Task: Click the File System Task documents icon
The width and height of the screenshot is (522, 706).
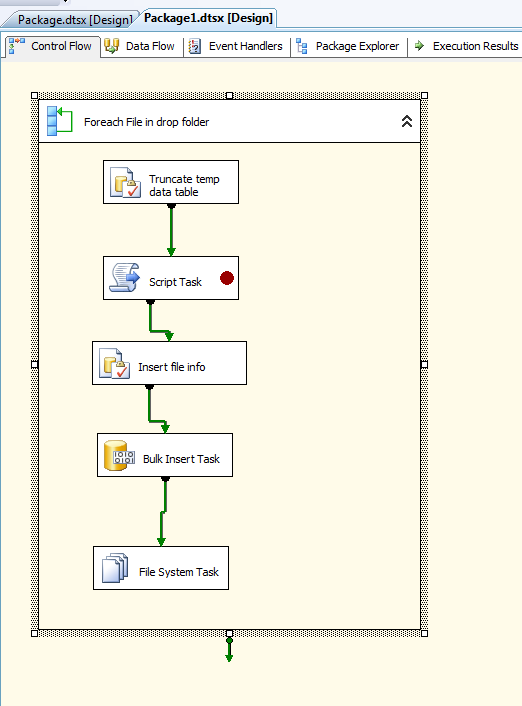Action: (115, 568)
